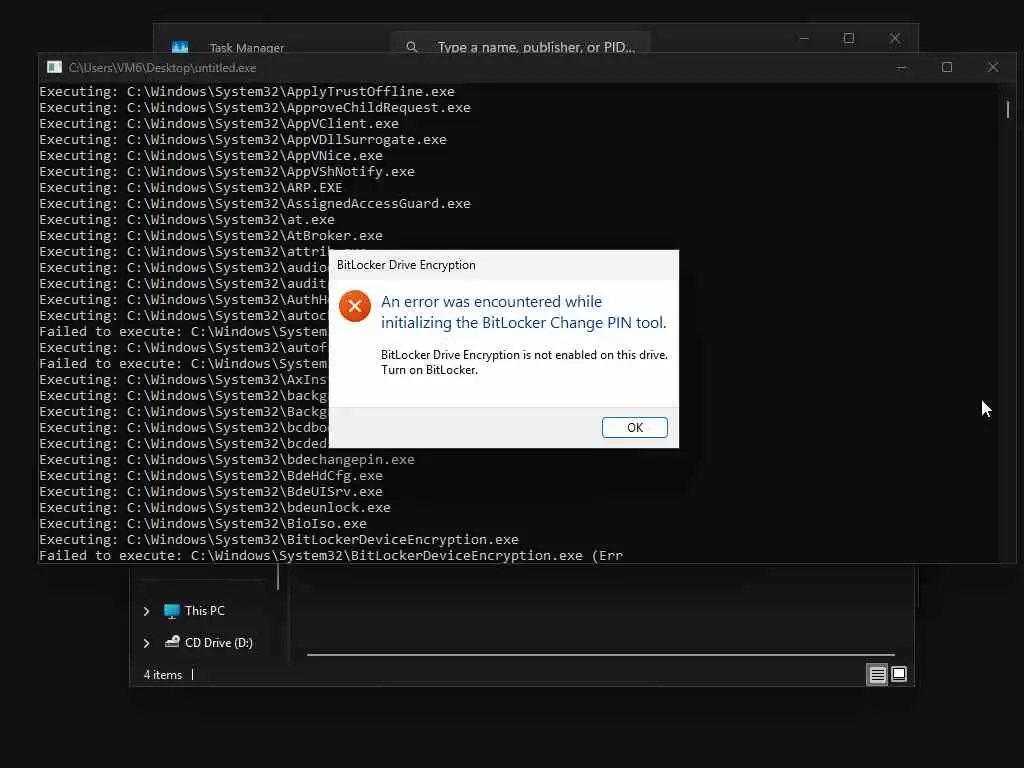The width and height of the screenshot is (1024, 768).
Task: Click 'BitLocker Drive Encryption is not enabled' message
Action: point(524,362)
